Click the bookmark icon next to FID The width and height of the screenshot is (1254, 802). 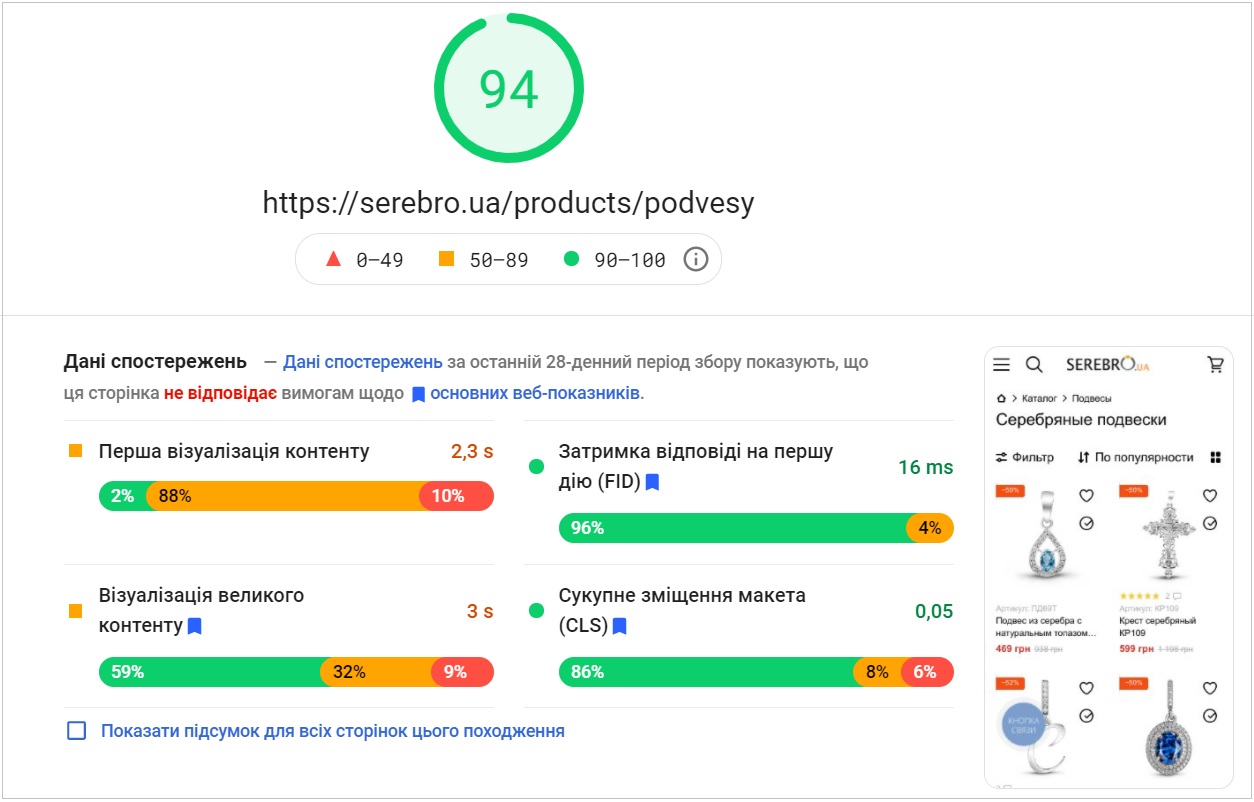(x=652, y=482)
